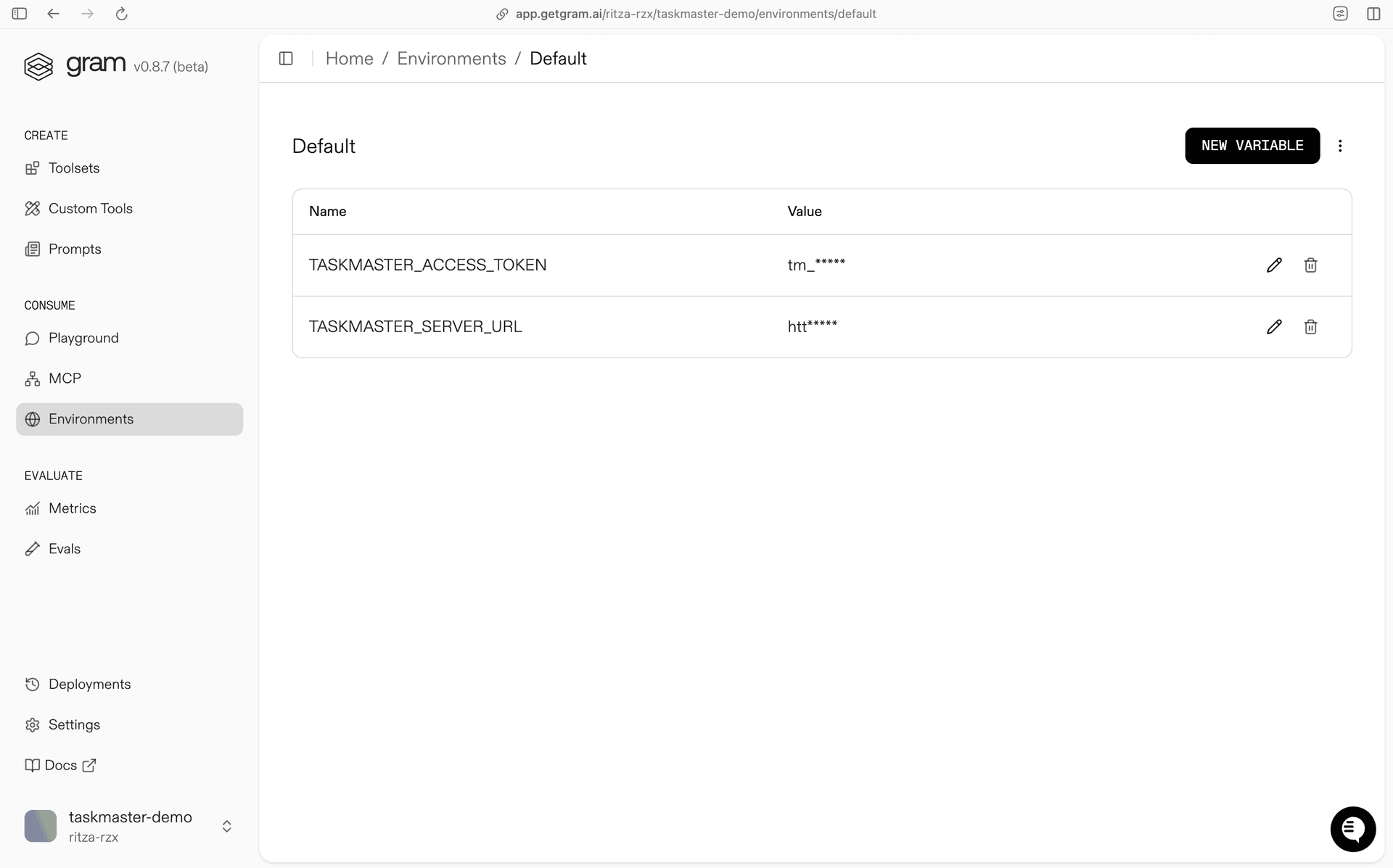Open the chat support bubble
The width and height of the screenshot is (1393, 868).
(1352, 829)
